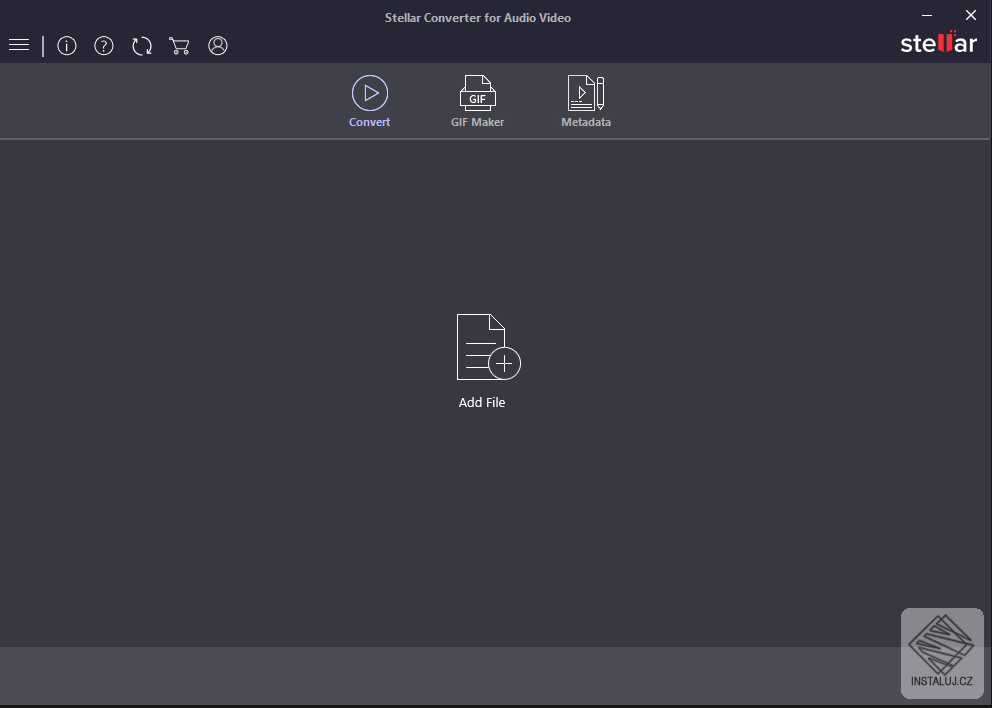Select the Convert tab
Viewport: 992px width, 708px height.
[369, 100]
